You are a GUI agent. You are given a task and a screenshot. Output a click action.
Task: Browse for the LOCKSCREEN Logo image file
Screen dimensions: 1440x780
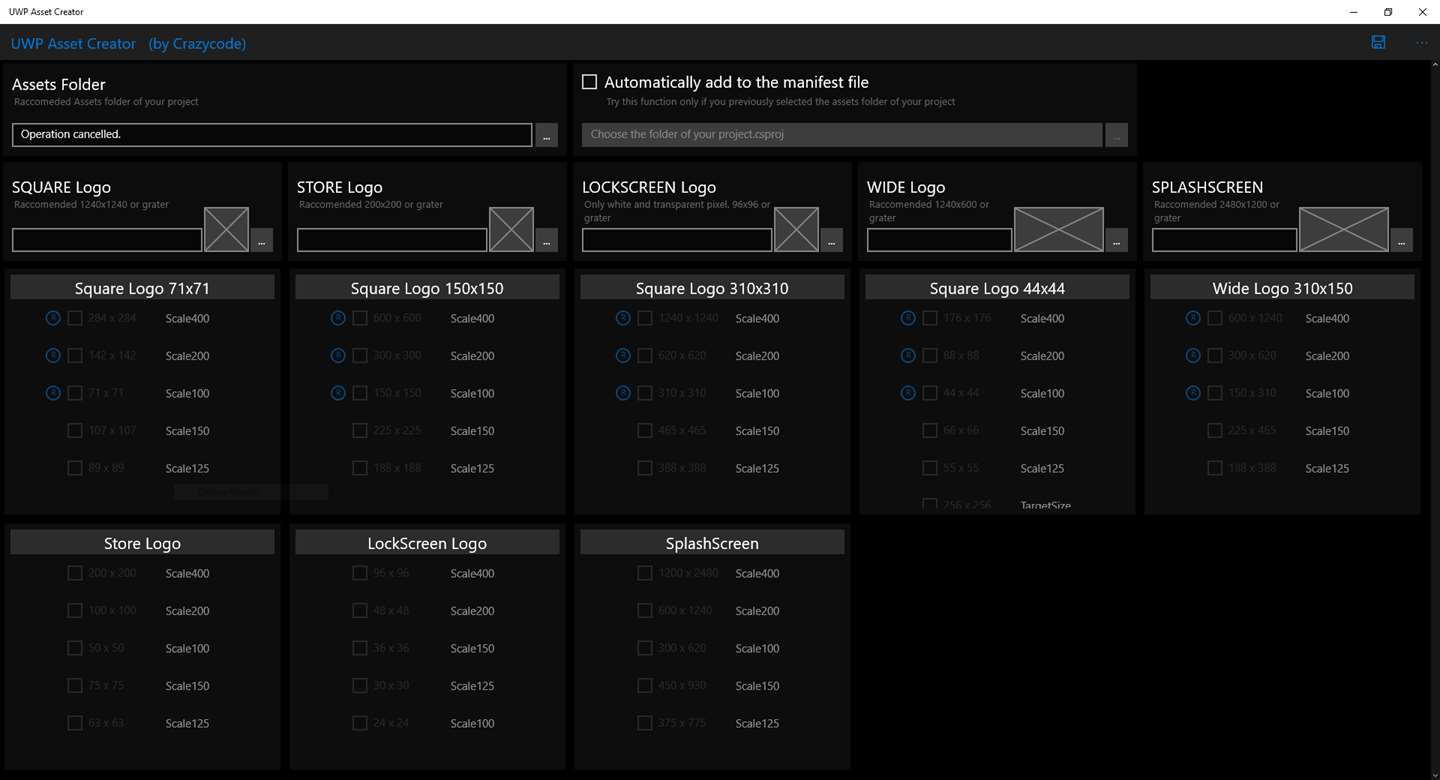(x=831, y=240)
